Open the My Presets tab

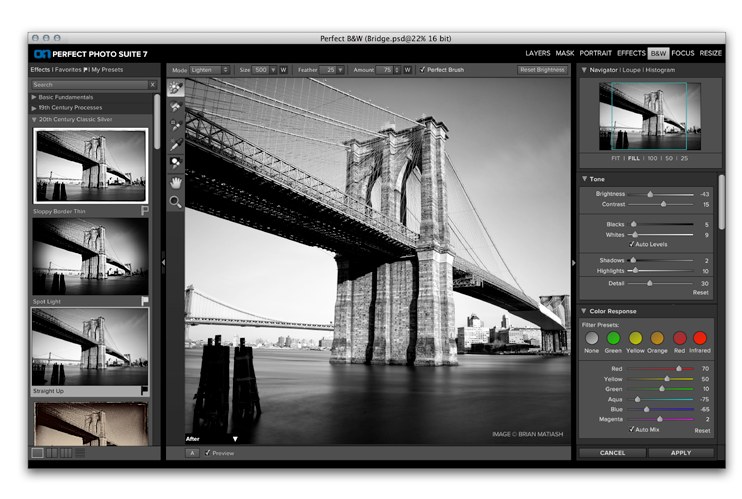(x=107, y=70)
